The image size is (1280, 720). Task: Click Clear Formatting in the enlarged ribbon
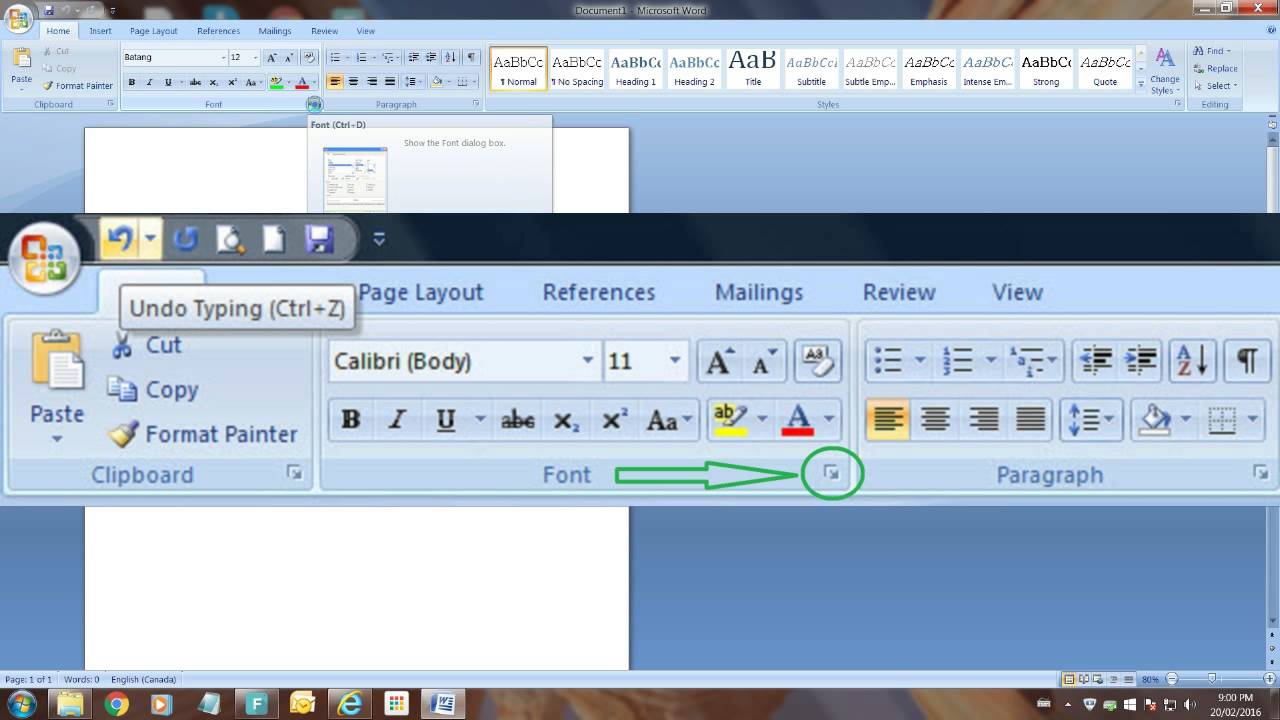coord(817,362)
